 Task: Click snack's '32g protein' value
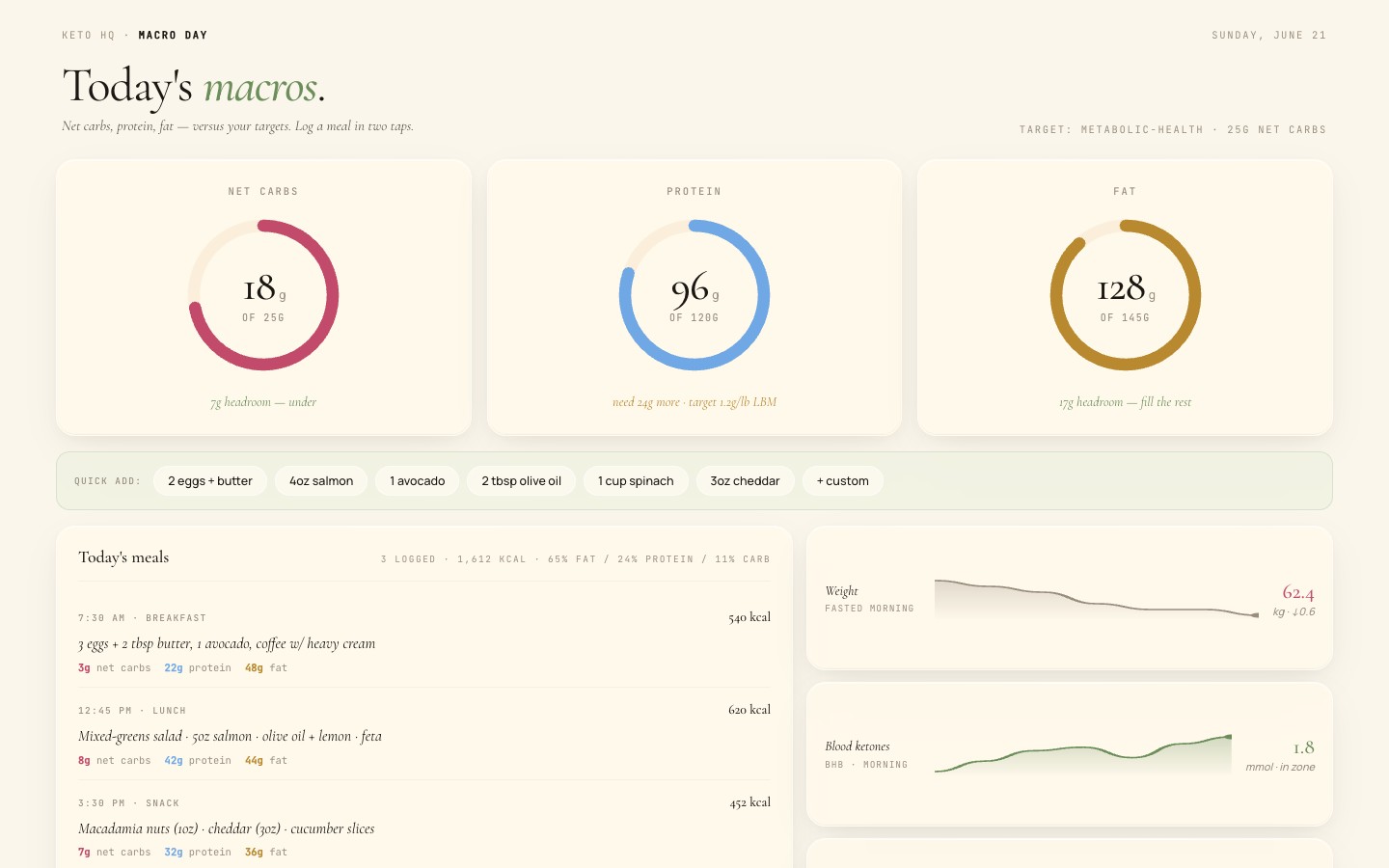click(x=198, y=853)
